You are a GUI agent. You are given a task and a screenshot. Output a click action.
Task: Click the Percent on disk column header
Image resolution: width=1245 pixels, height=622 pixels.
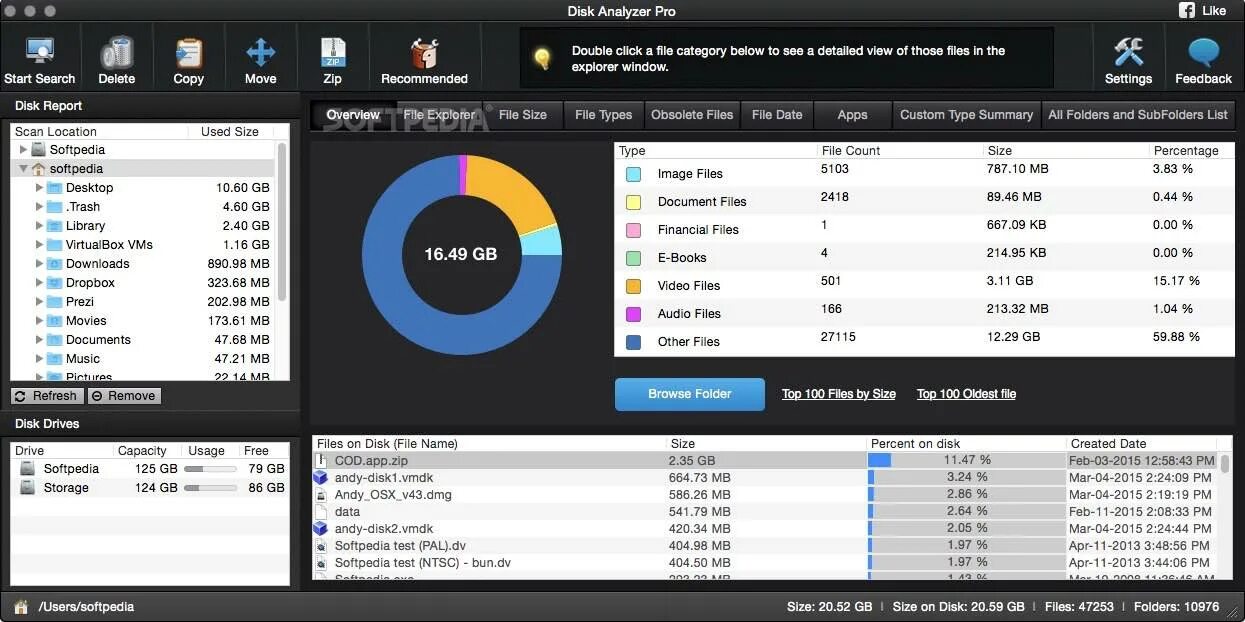[x=966, y=444]
